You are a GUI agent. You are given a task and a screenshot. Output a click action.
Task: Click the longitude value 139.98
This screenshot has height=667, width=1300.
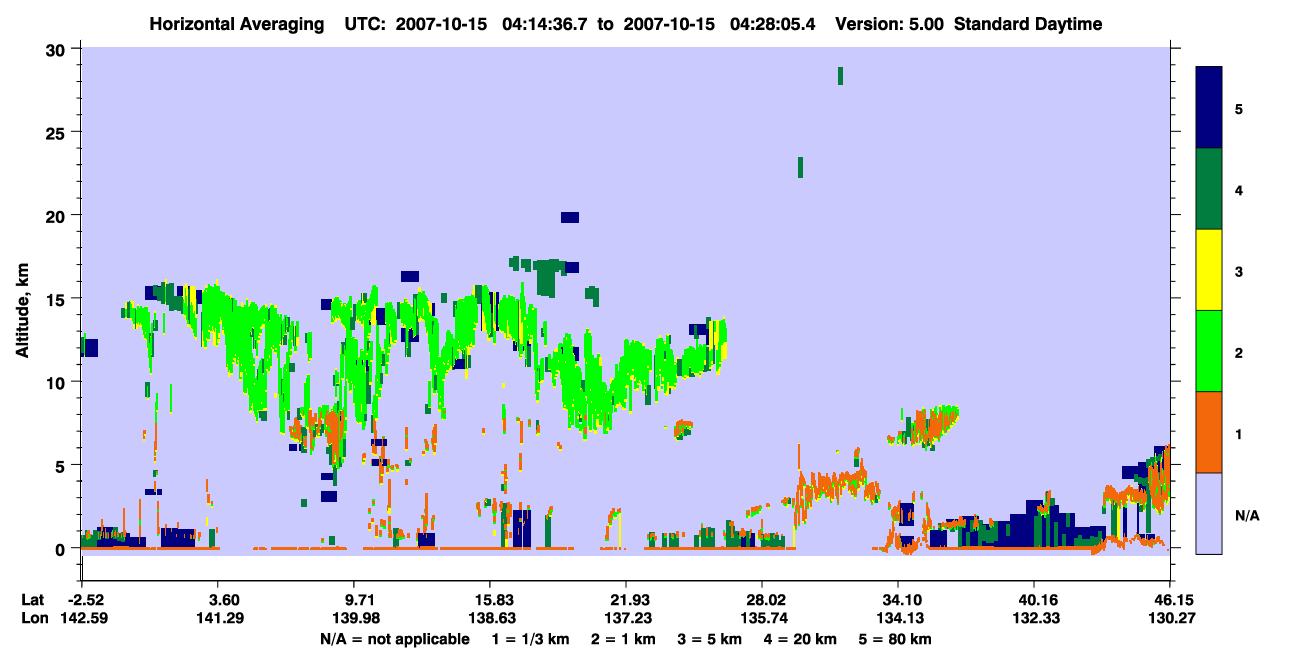(x=355, y=618)
